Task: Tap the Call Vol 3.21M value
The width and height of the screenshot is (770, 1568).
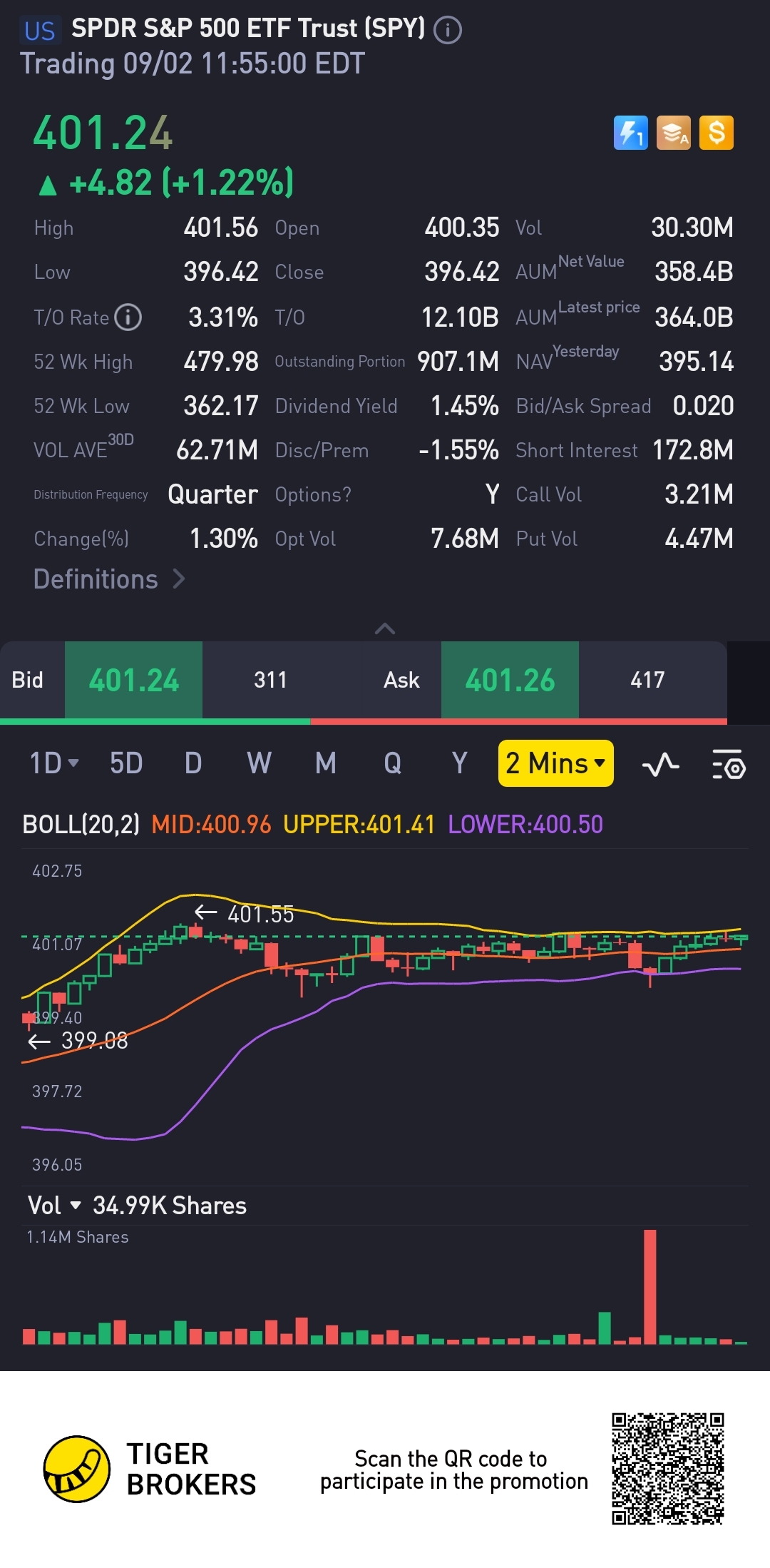Action: 699,494
